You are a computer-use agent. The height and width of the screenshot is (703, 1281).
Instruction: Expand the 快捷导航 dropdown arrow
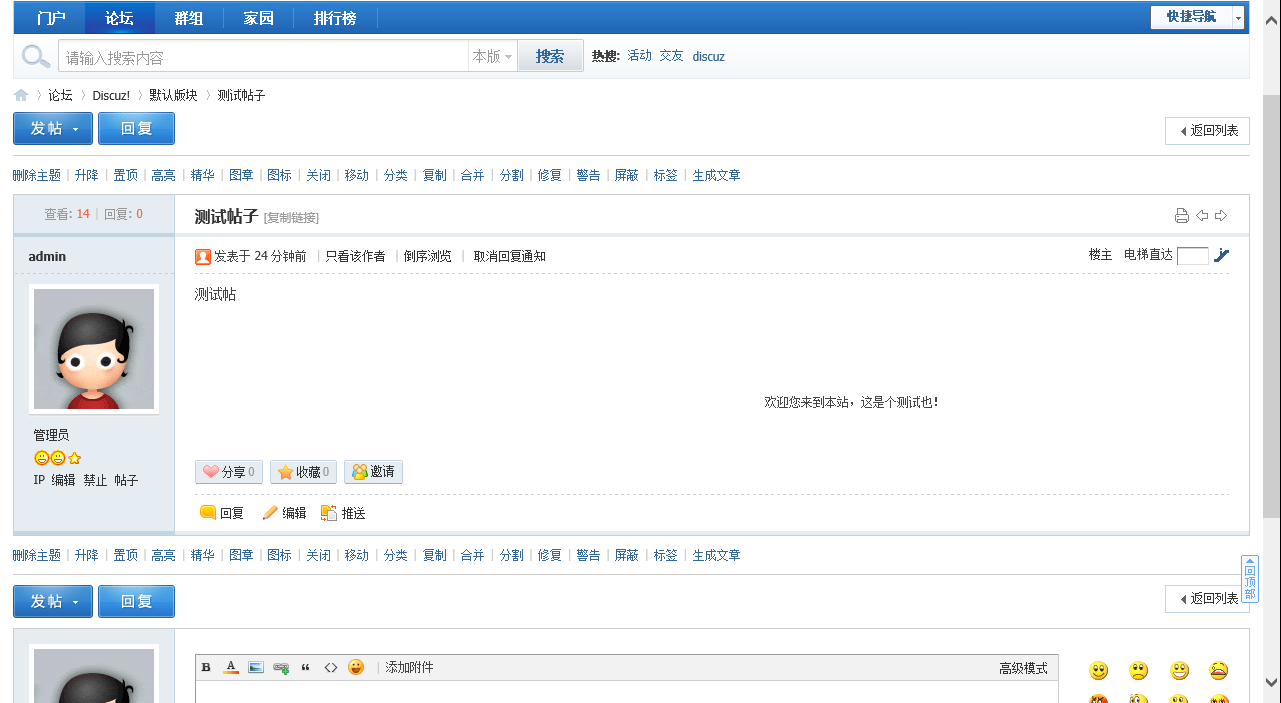click(1239, 17)
